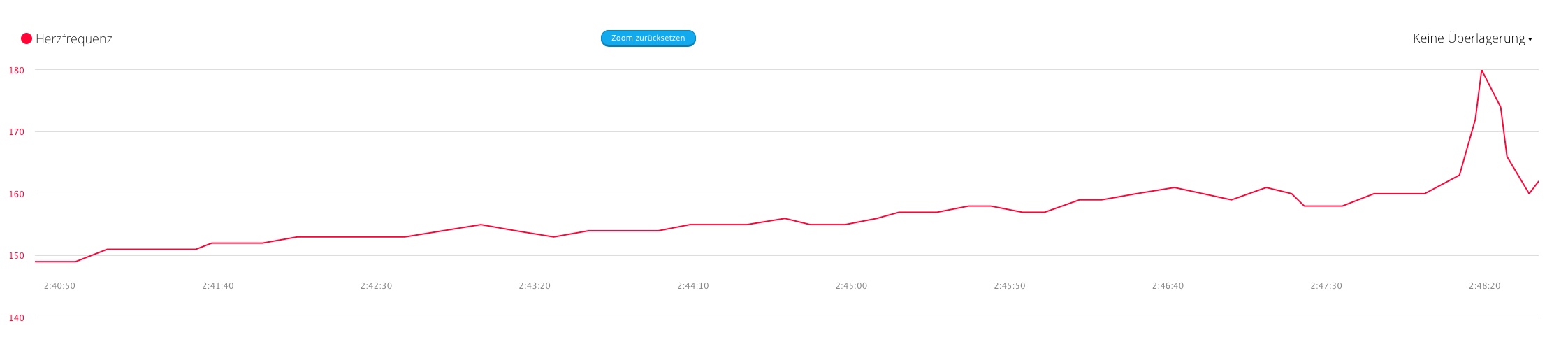
Task: Click the dropdown arrow next to Überlagerung
Action: click(x=1530, y=40)
